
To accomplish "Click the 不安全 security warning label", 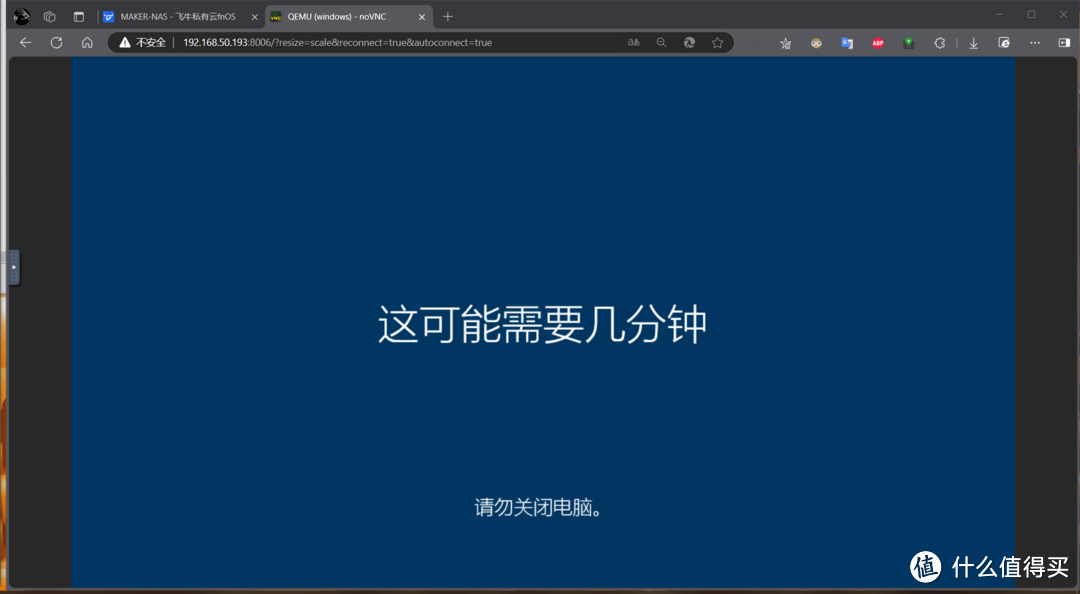I will [145, 42].
